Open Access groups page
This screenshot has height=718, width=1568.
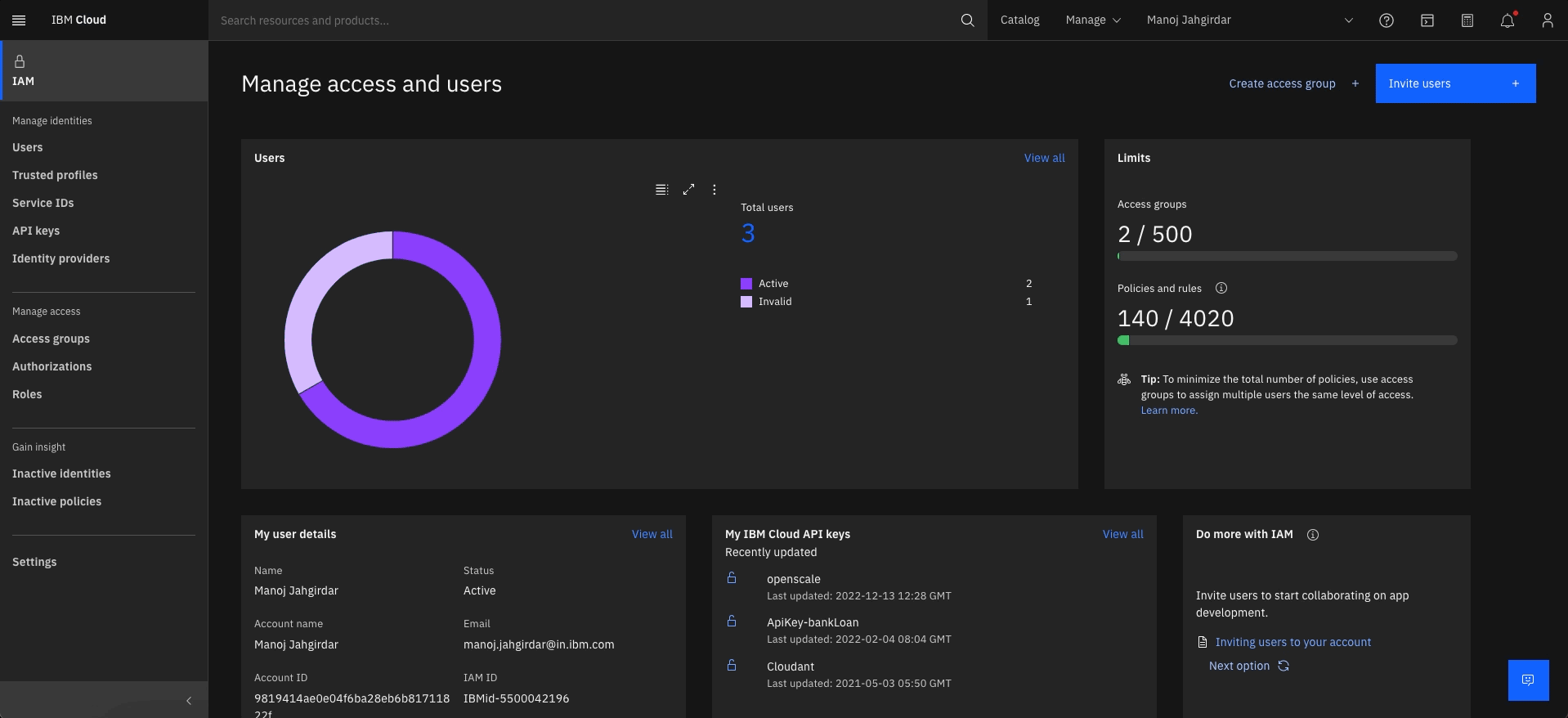[x=52, y=339]
